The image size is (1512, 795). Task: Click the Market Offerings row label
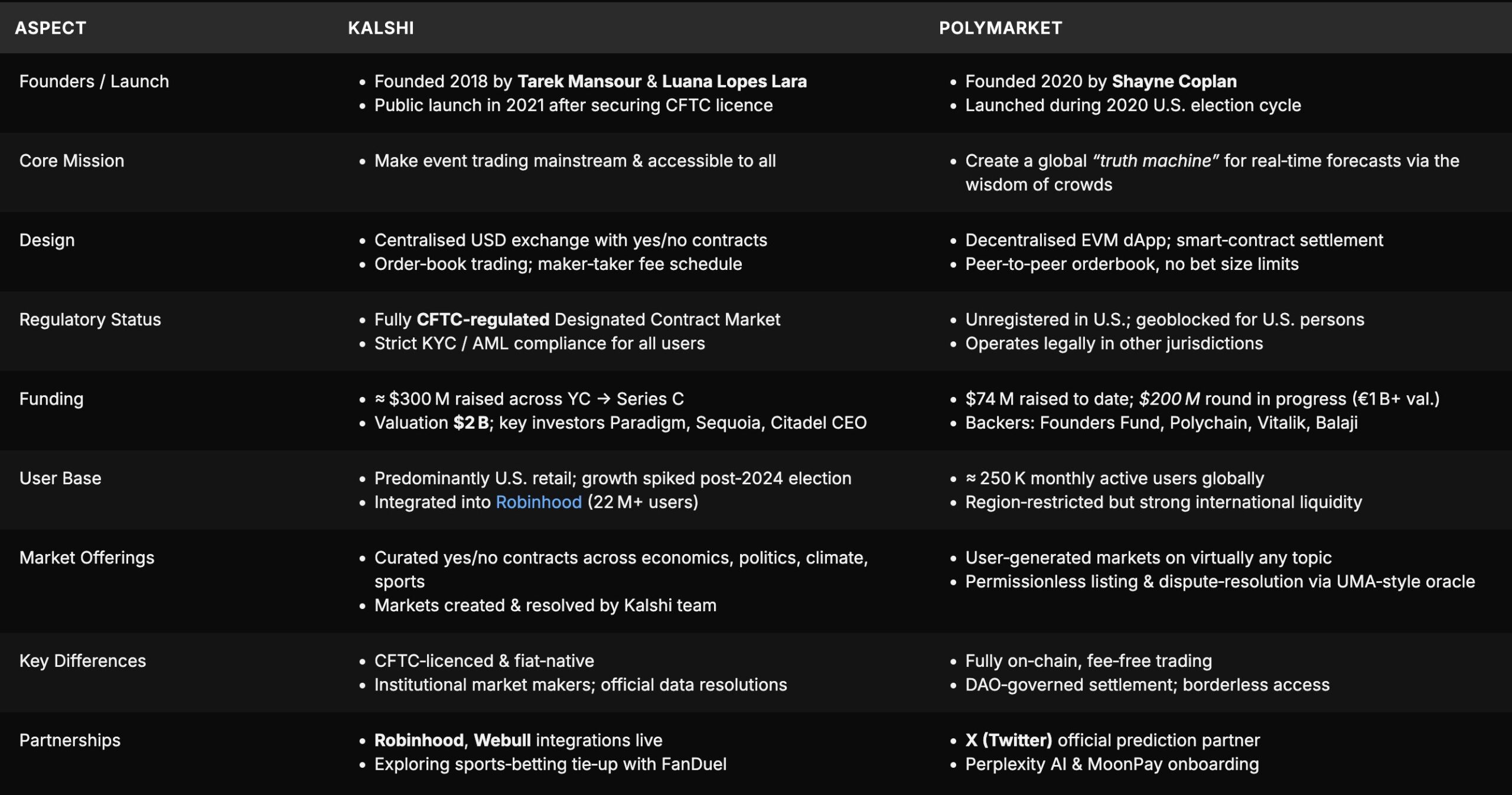87,558
